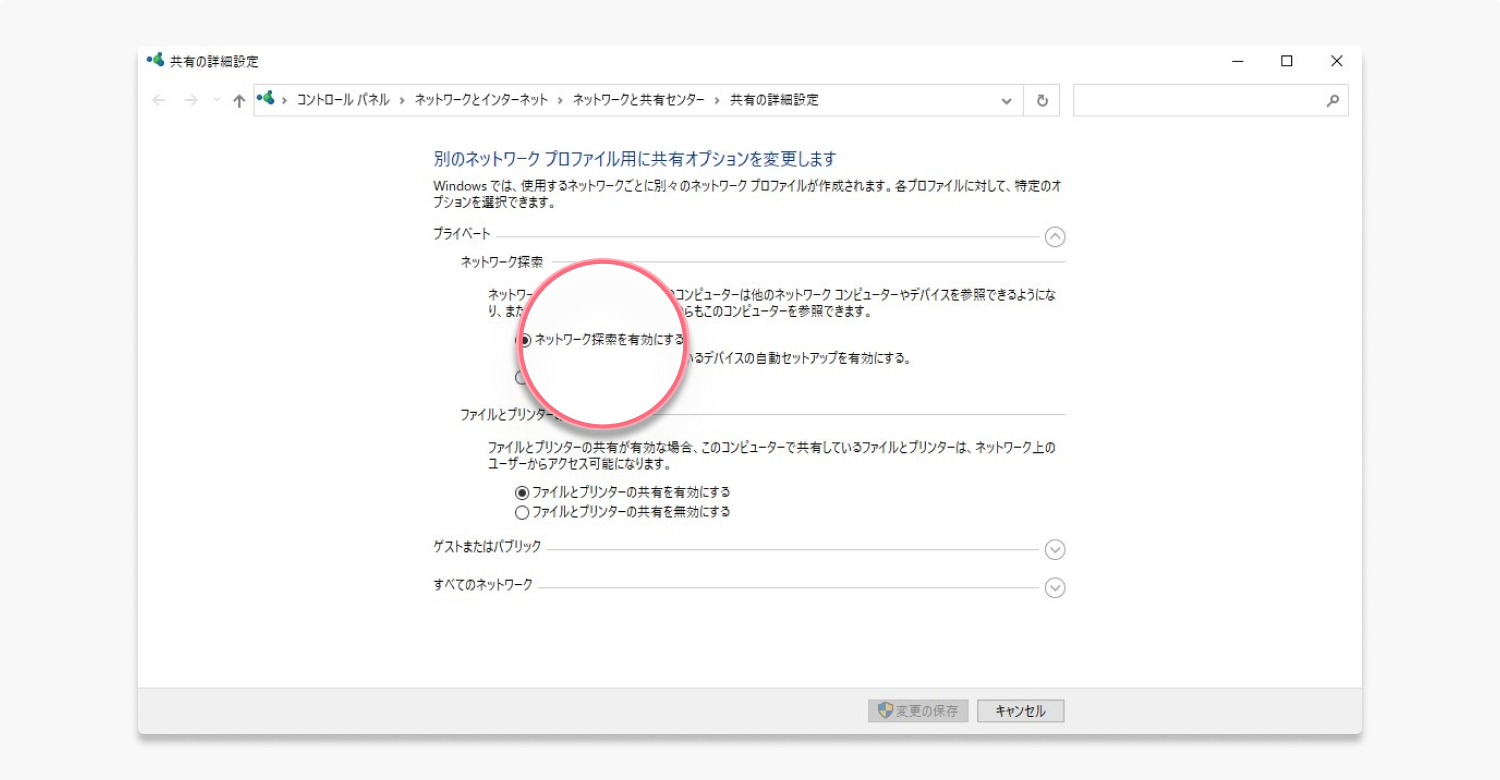Close the 共有の詳細設定 window
This screenshot has width=1500, height=780.
point(1337,61)
